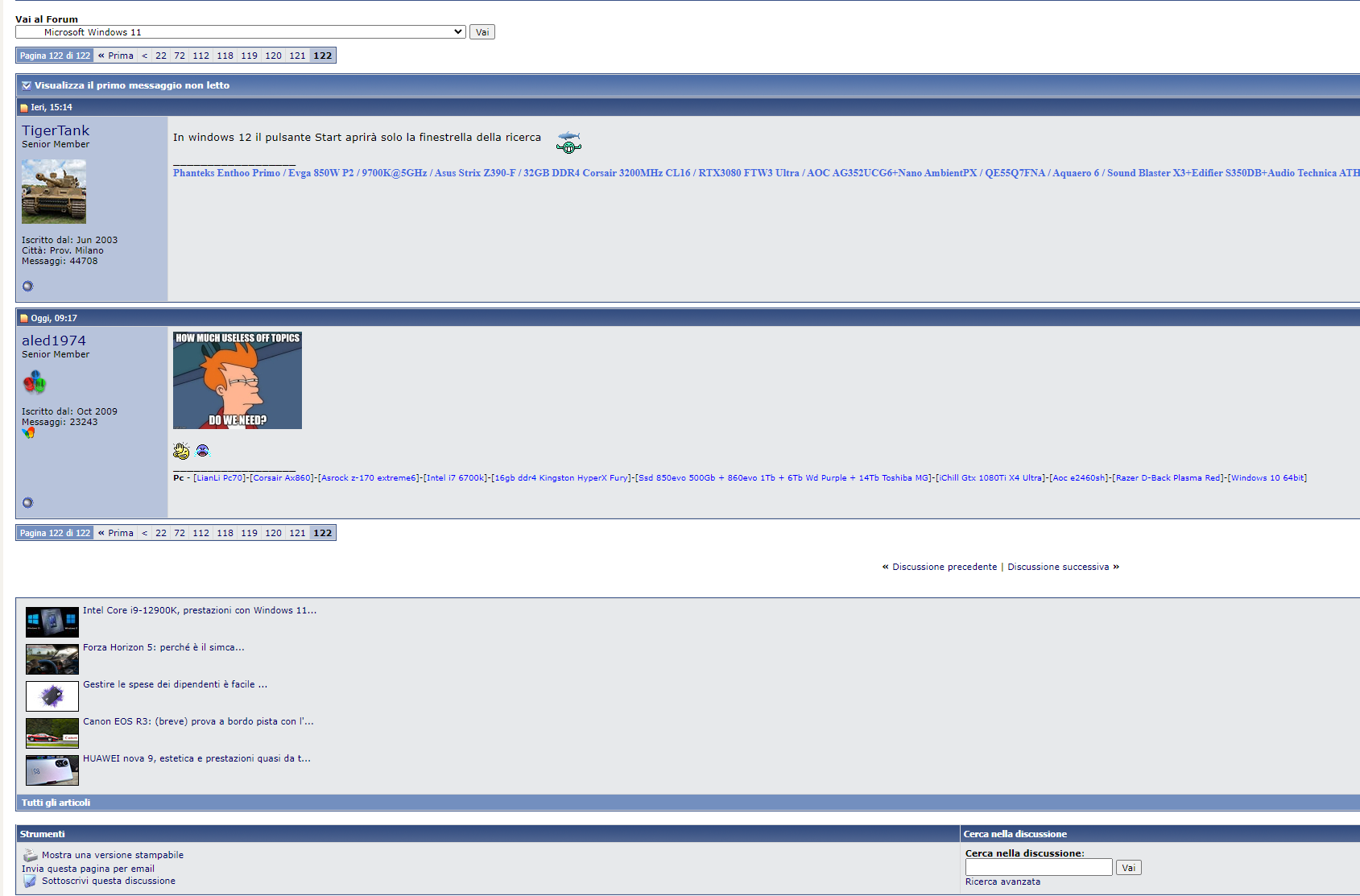This screenshot has width=1360, height=896.
Task: Go to page 72 in top pagination
Action: [180, 56]
